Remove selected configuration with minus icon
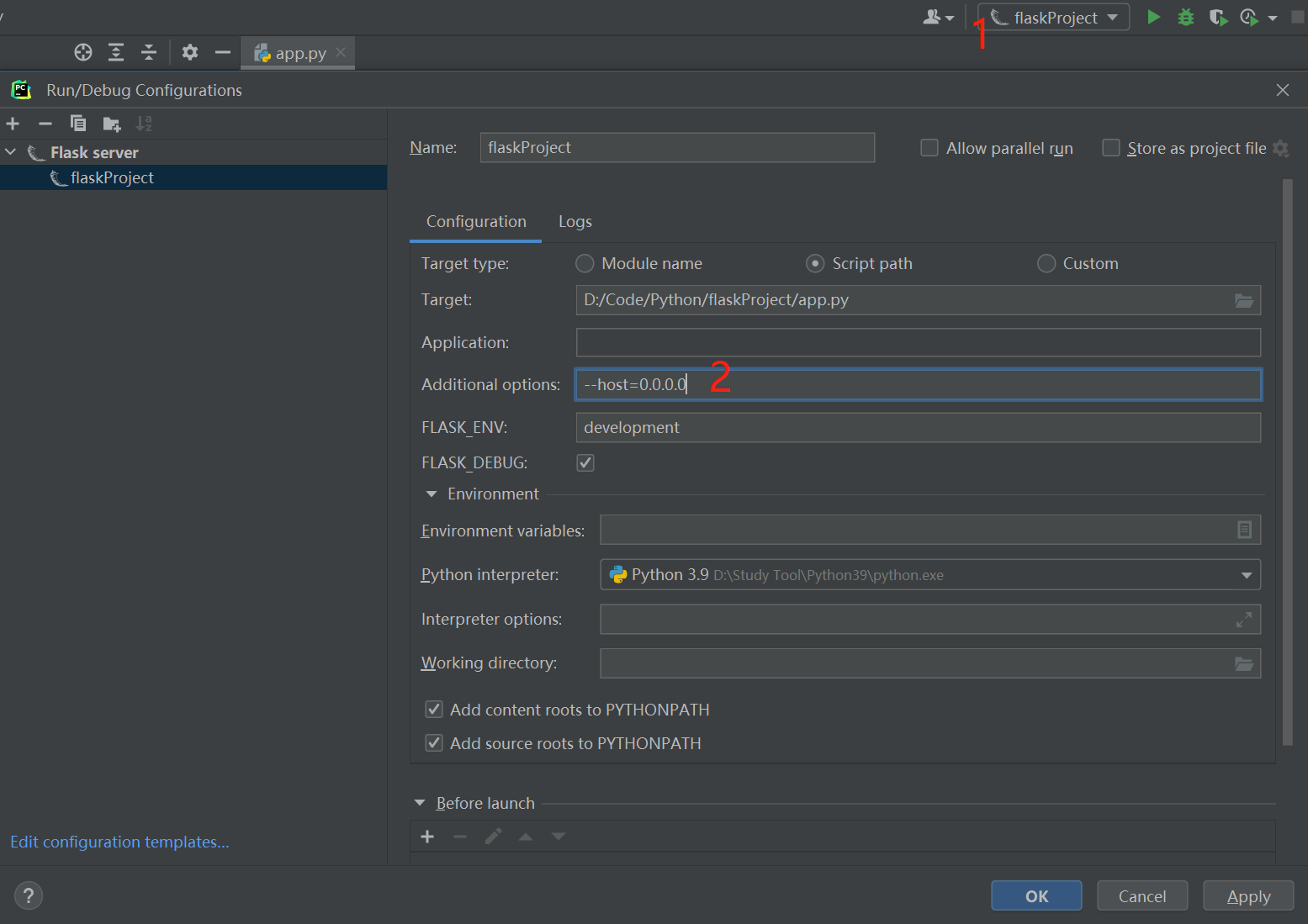The height and width of the screenshot is (924, 1308). [x=45, y=124]
